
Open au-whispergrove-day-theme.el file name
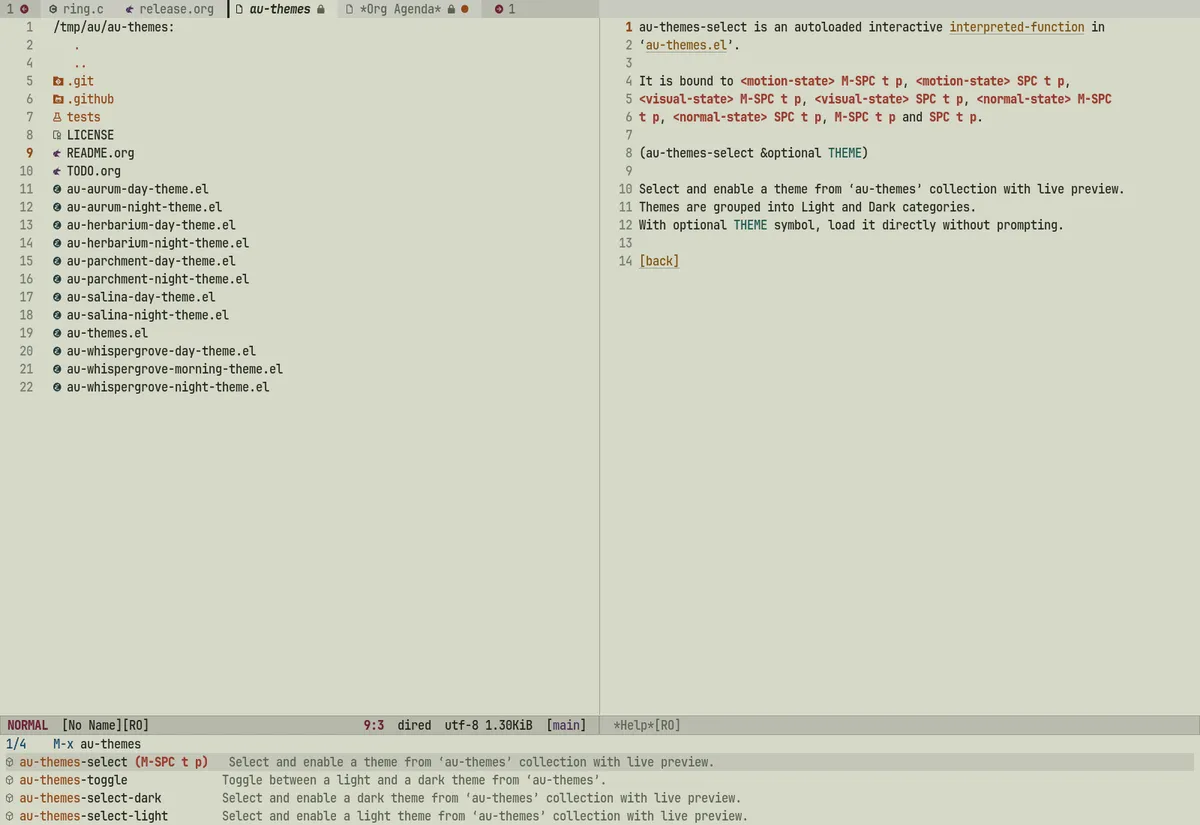pyautogui.click(x=161, y=351)
